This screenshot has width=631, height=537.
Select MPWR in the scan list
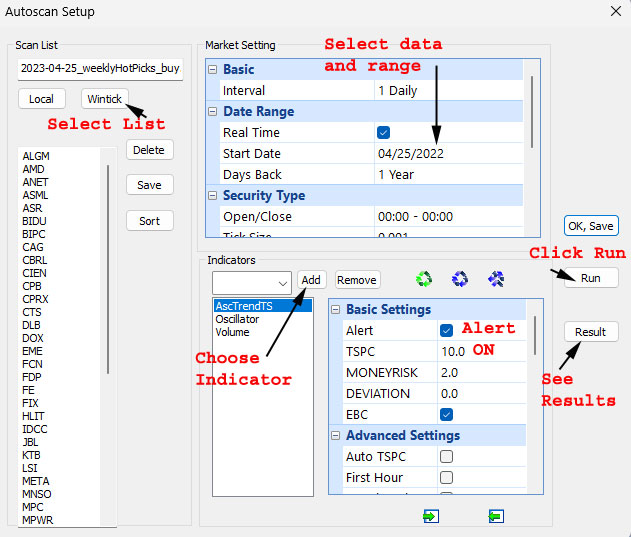[37, 520]
